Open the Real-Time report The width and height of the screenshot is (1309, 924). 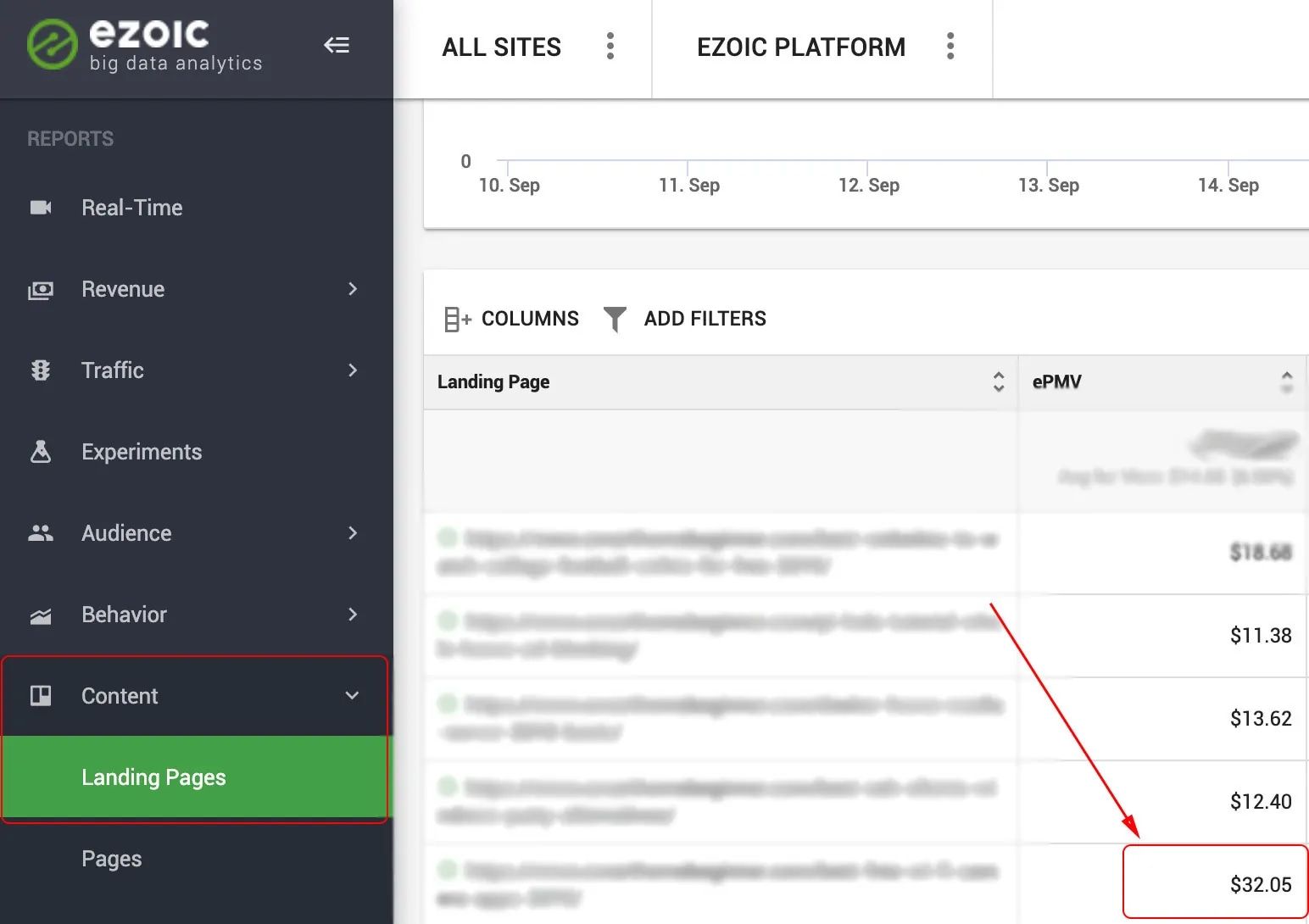tap(195, 208)
